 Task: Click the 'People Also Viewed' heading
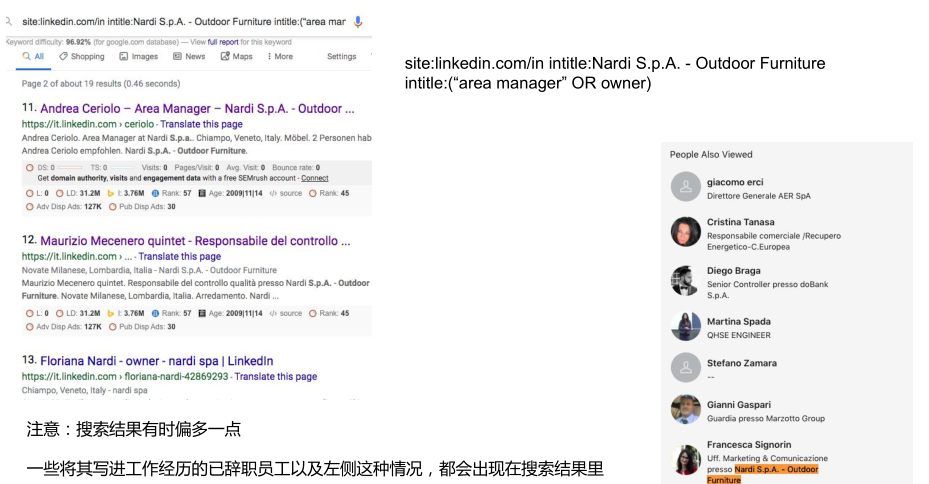pyautogui.click(x=711, y=155)
